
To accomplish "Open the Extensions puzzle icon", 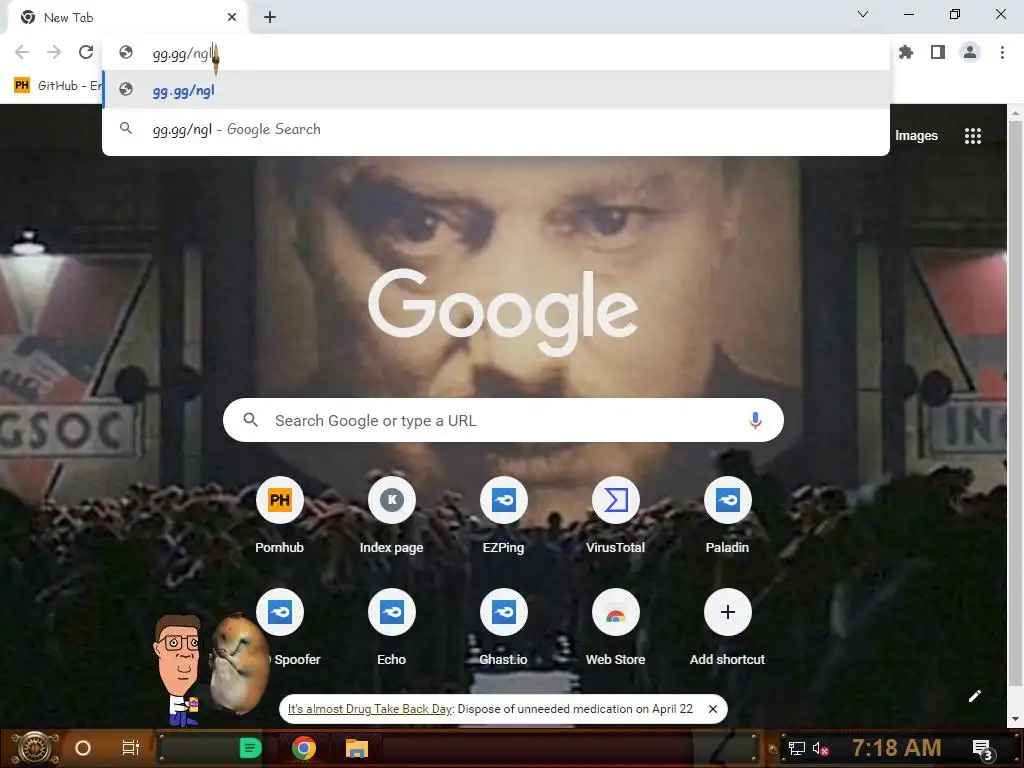I will (x=906, y=52).
